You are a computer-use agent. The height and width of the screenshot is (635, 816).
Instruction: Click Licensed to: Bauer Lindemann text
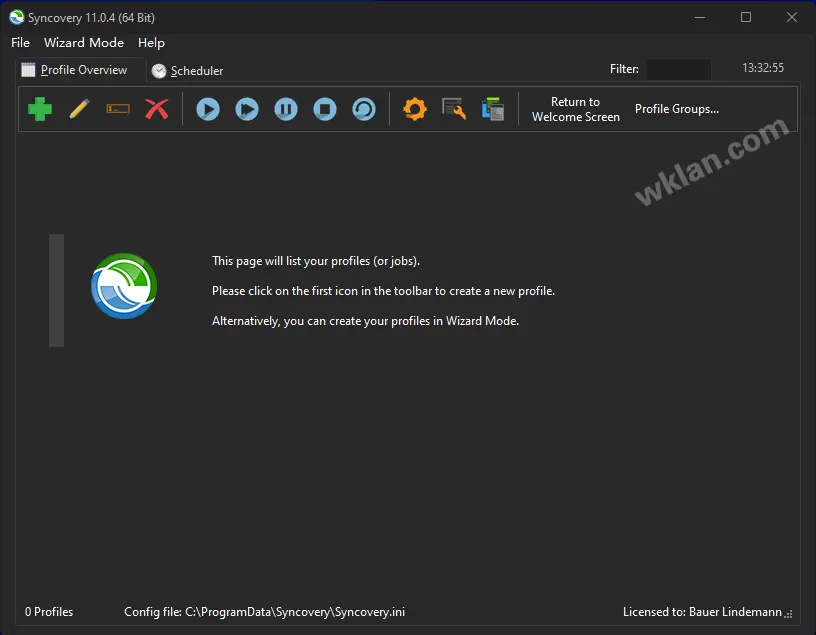tap(702, 612)
